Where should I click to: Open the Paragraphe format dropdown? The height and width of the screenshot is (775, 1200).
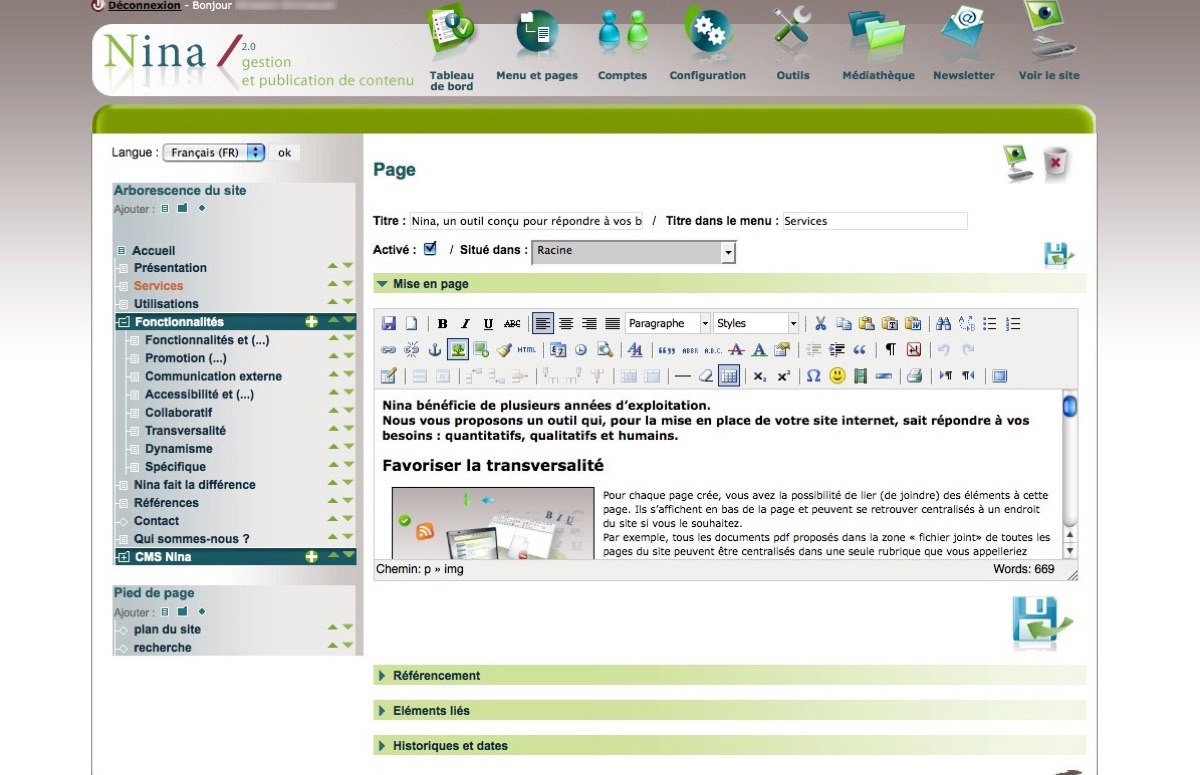(667, 323)
